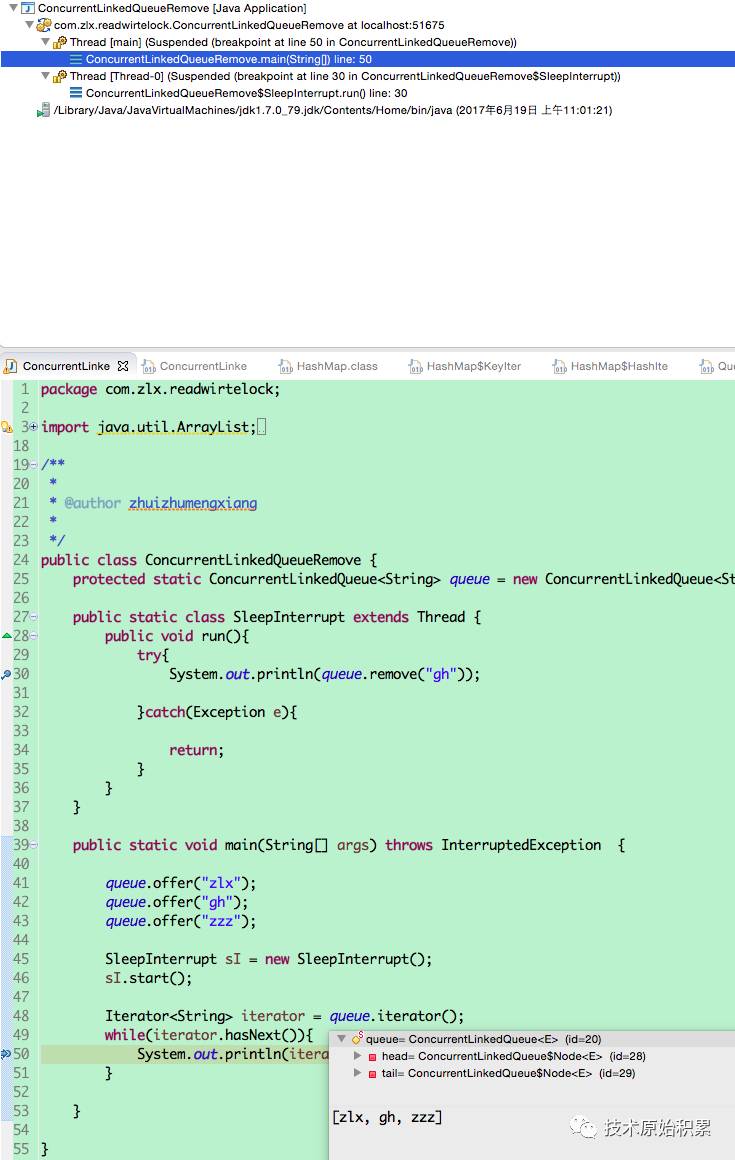Viewport: 735px width, 1160px height.
Task: Click the Java Application launch icon
Action: tap(28, 8)
